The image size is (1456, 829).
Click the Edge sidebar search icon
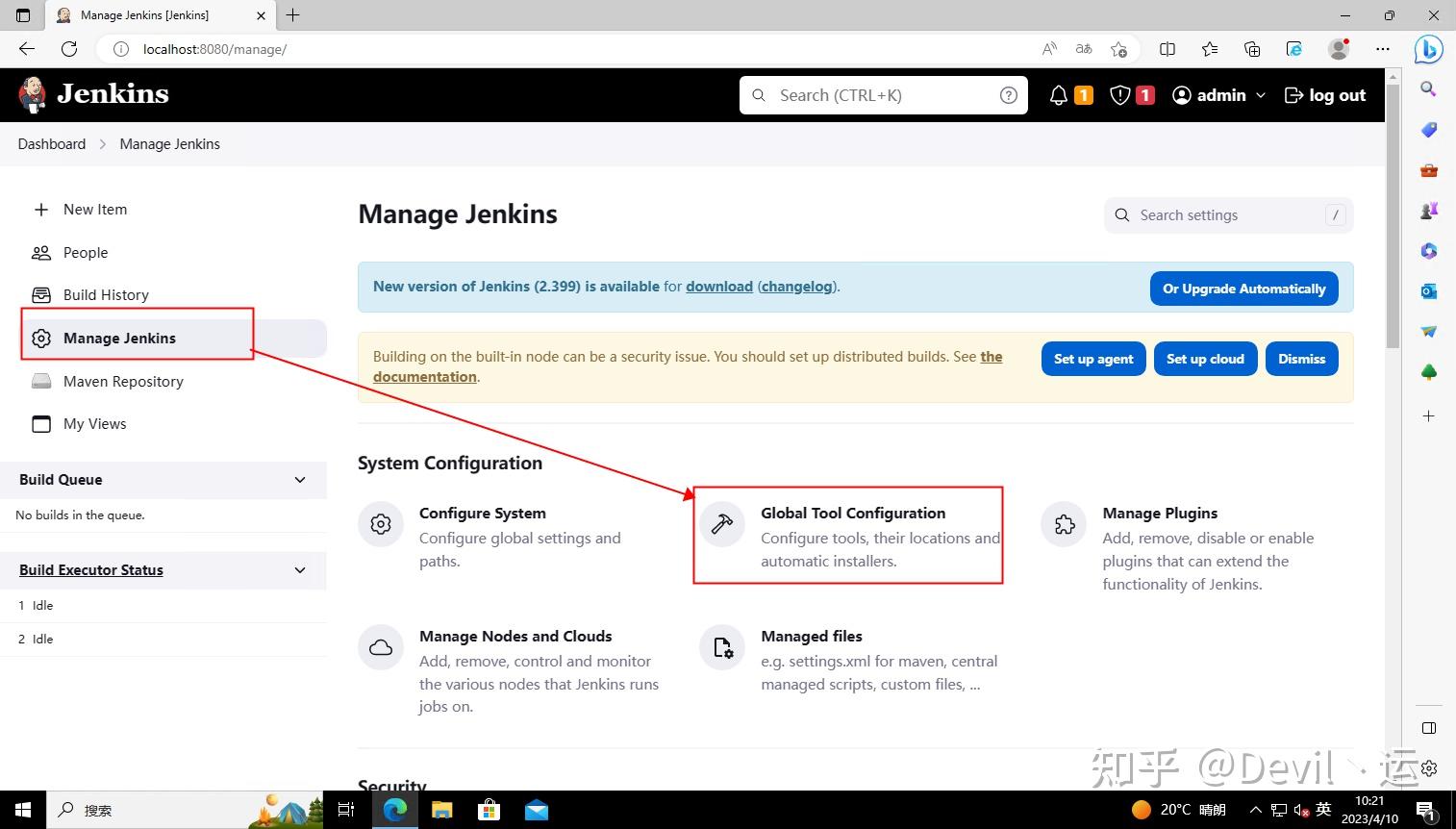click(x=1429, y=88)
